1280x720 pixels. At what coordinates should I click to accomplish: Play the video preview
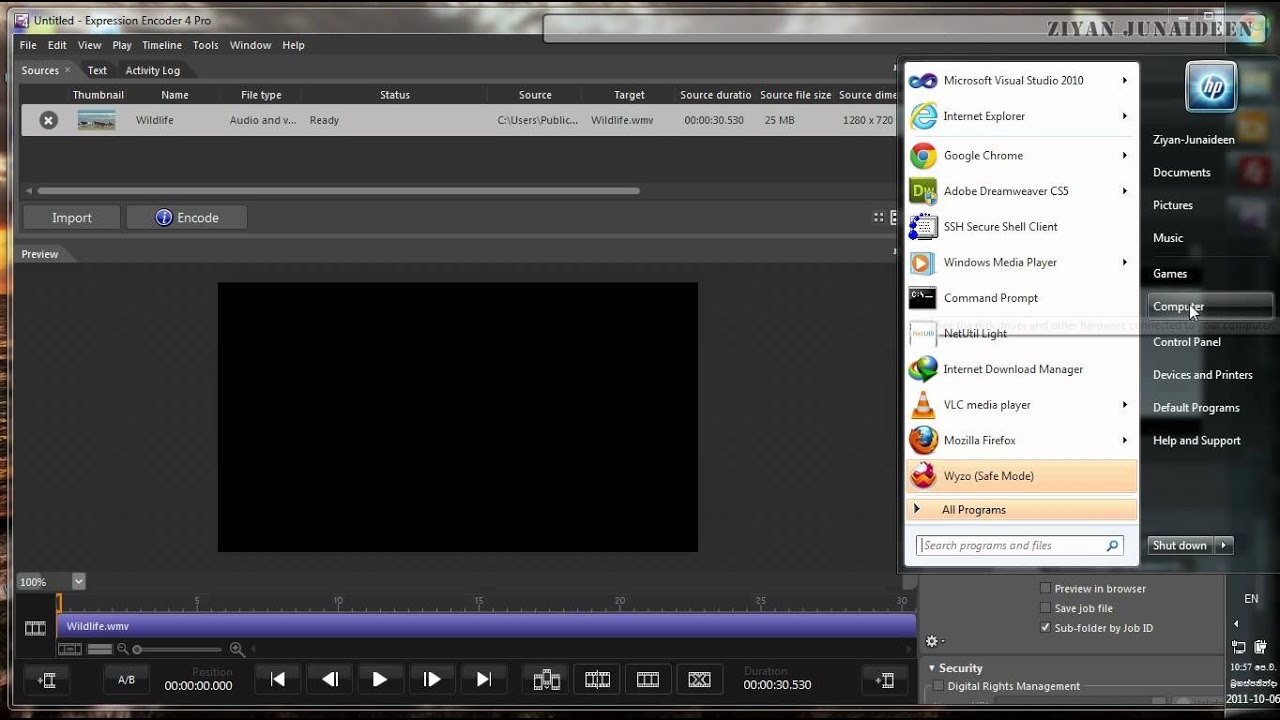coord(380,679)
